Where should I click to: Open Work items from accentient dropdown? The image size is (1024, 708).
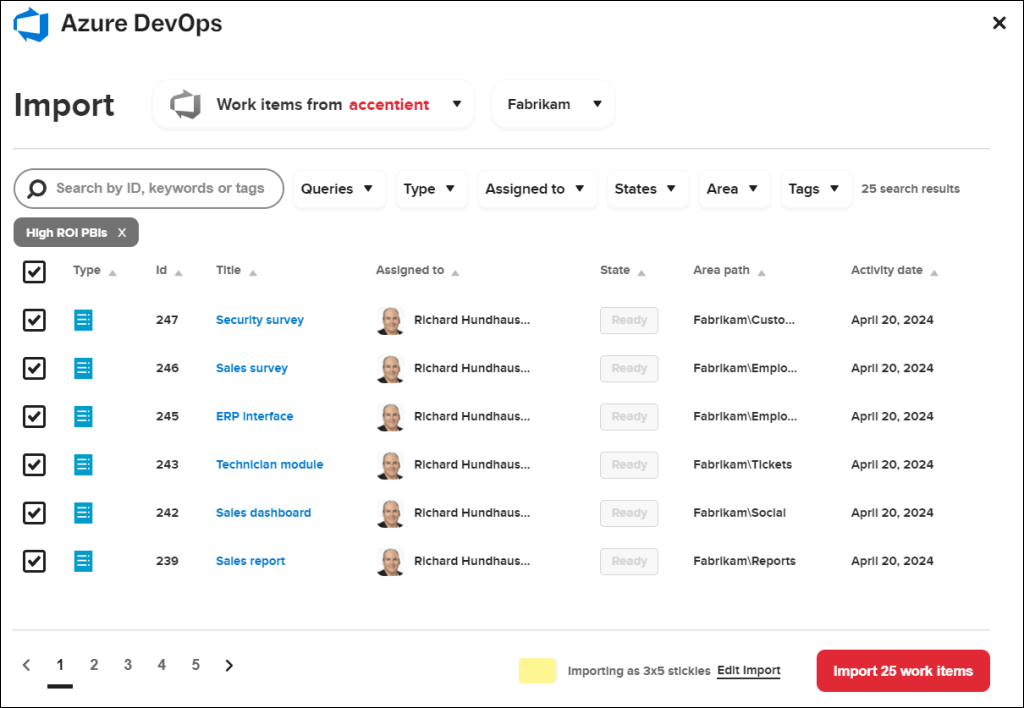tap(313, 105)
